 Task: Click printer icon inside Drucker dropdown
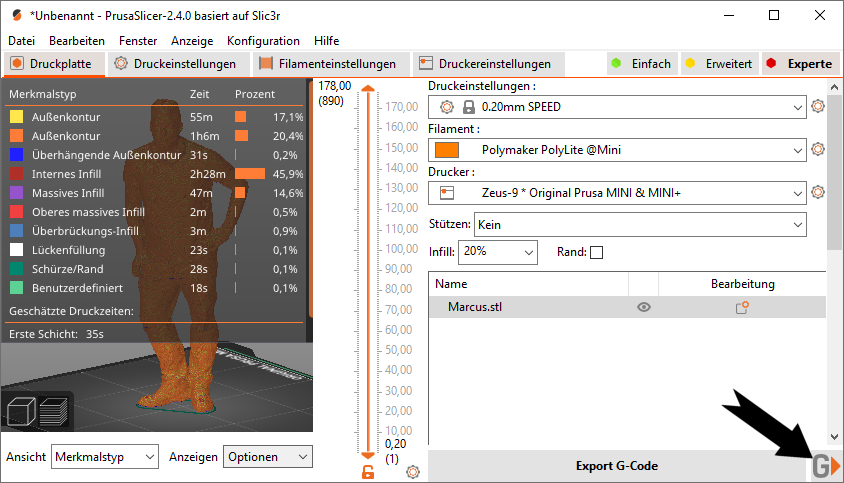point(447,193)
